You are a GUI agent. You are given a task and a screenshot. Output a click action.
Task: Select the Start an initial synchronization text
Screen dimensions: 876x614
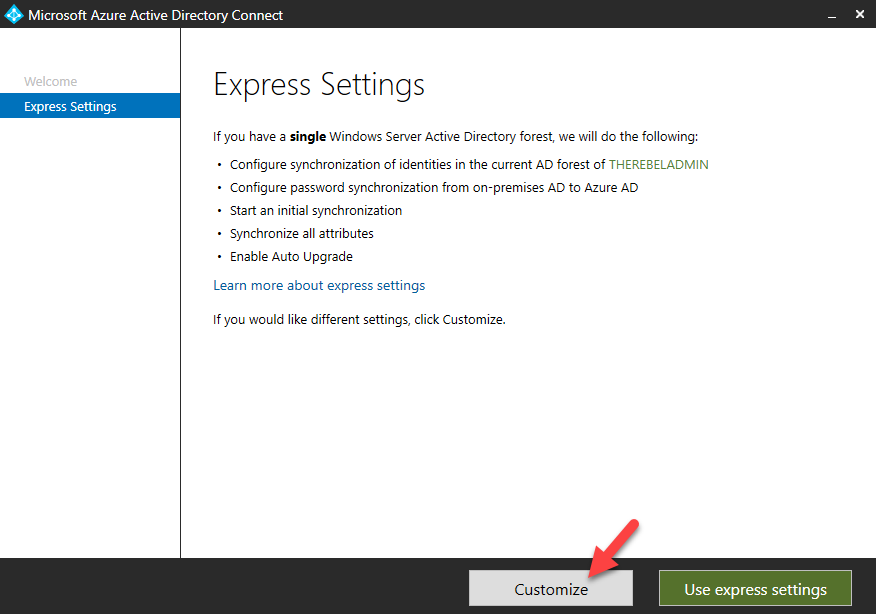click(x=316, y=211)
